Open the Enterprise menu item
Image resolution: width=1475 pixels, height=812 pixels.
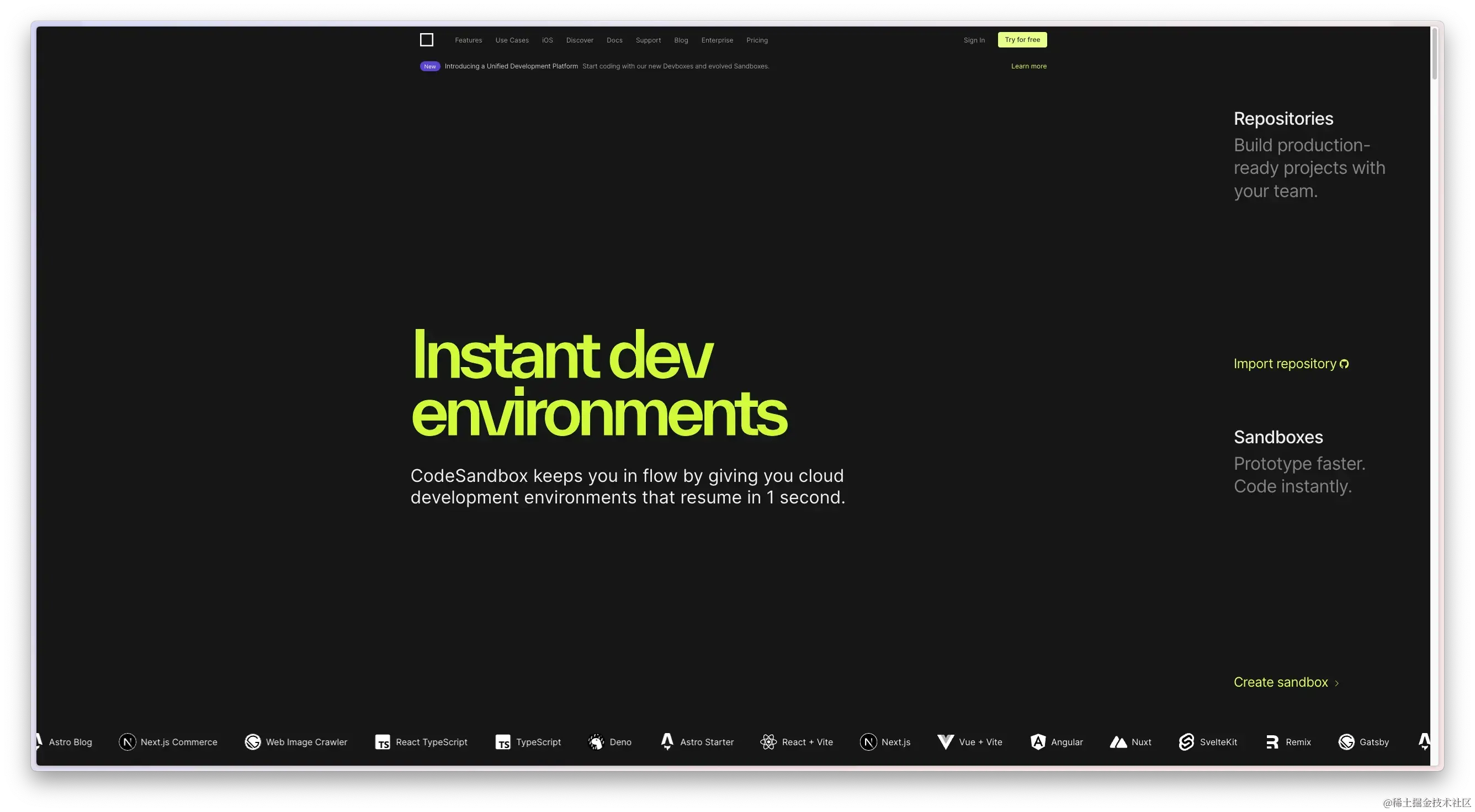tap(717, 40)
